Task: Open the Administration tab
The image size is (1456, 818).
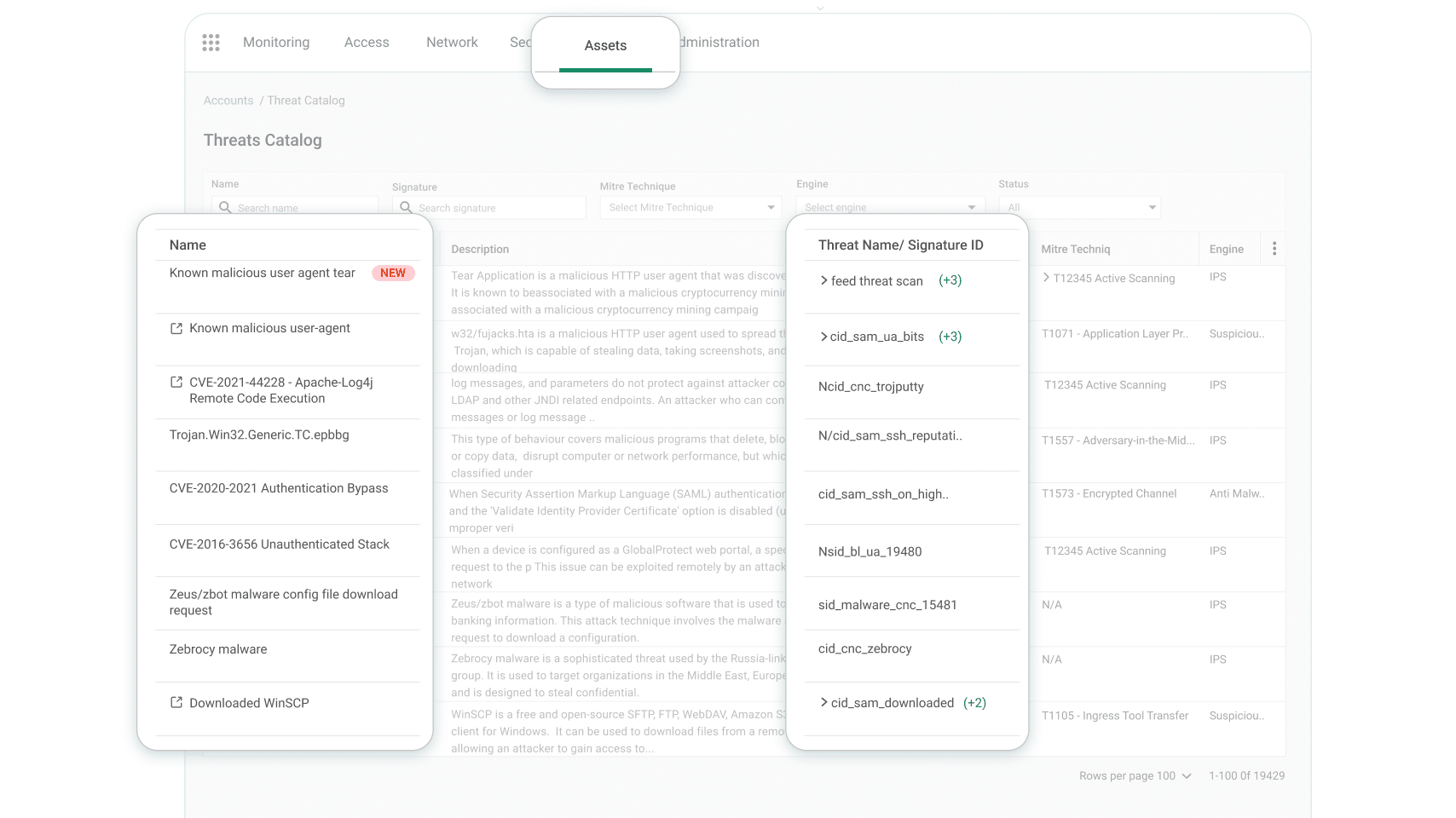Action: [719, 43]
